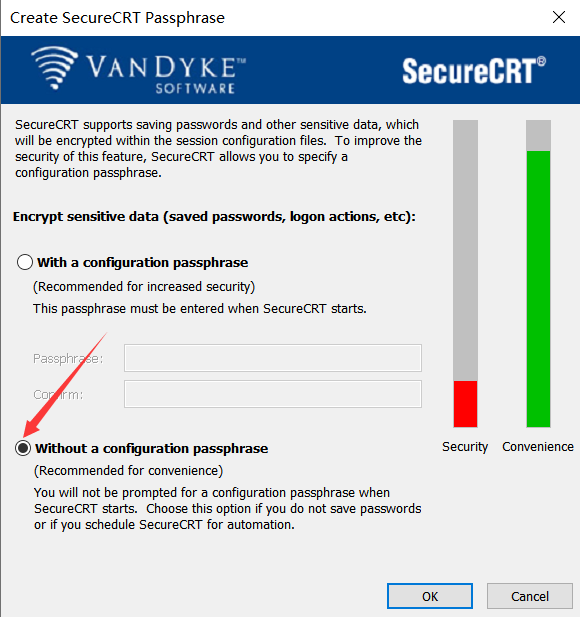Select 'With a configuration passphrase' radio button
Viewport: 580px width, 617px height.
coord(24,262)
